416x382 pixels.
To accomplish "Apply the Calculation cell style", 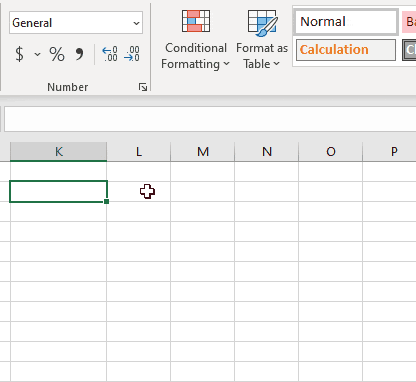I will [x=346, y=50].
